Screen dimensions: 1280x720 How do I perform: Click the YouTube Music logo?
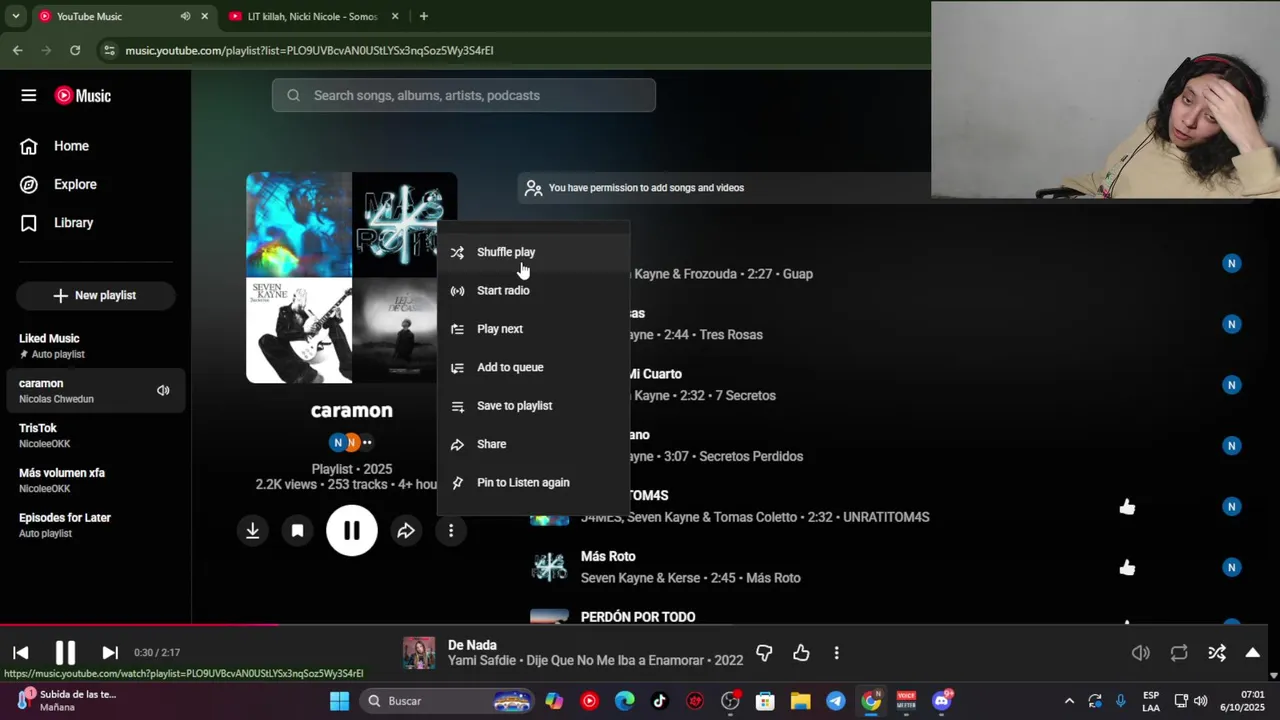pos(83,96)
